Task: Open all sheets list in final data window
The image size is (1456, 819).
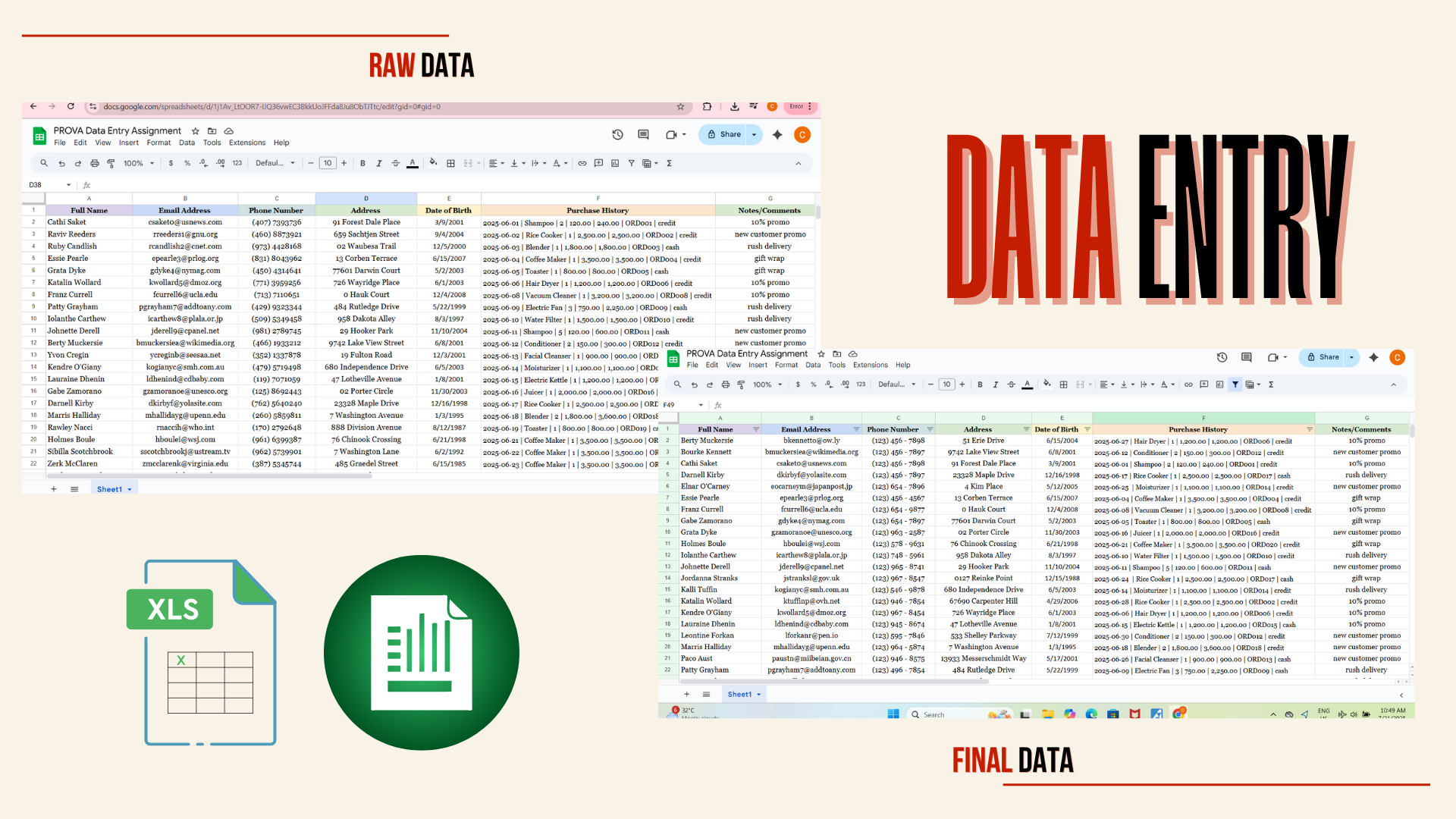Action: (x=706, y=694)
